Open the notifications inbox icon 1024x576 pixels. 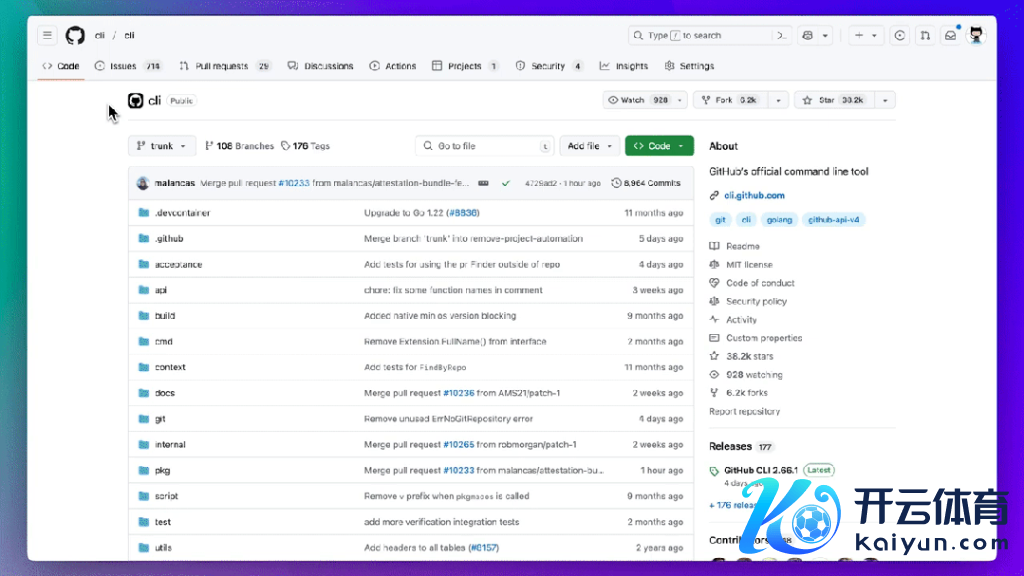point(950,35)
